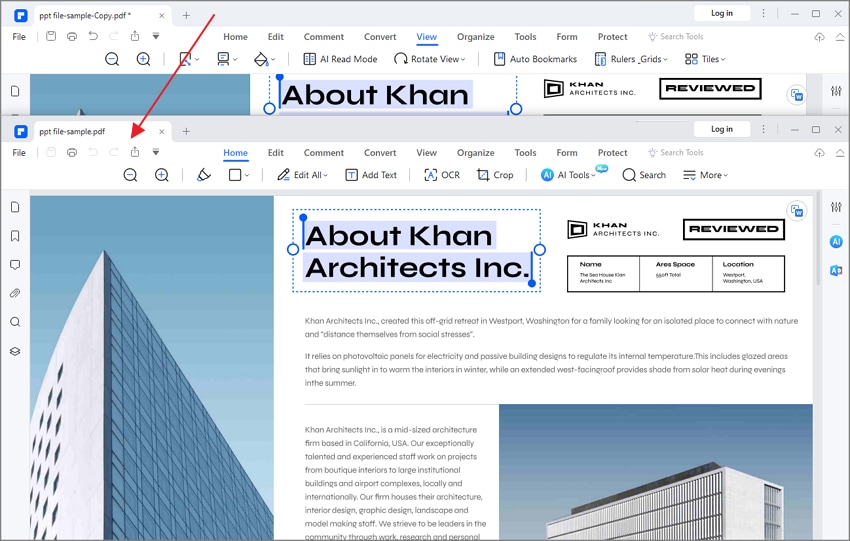850x541 pixels.
Task: Open Rotate View dropdown in back window
Action: [x=430, y=59]
